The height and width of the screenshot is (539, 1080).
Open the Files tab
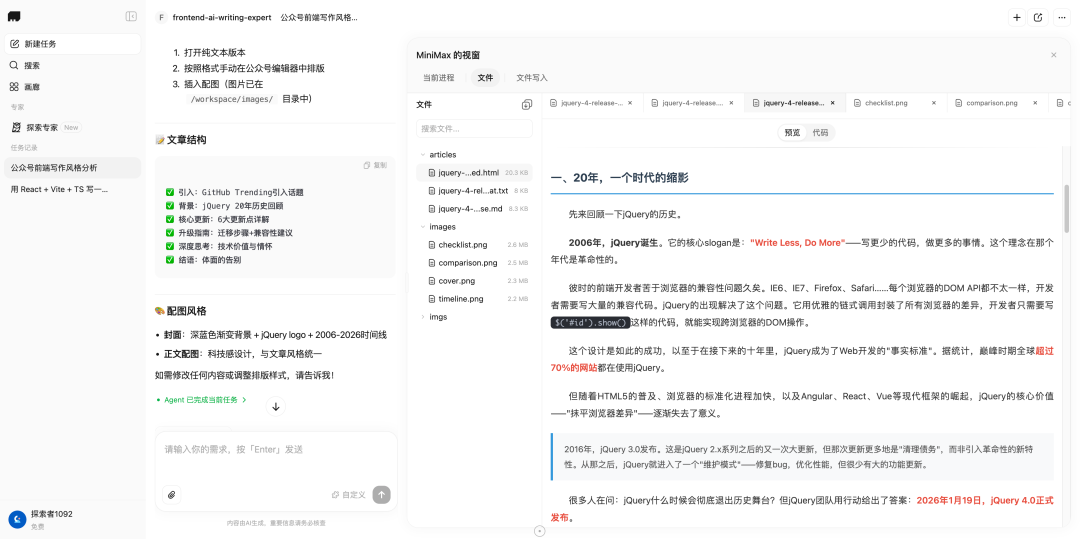click(x=486, y=78)
